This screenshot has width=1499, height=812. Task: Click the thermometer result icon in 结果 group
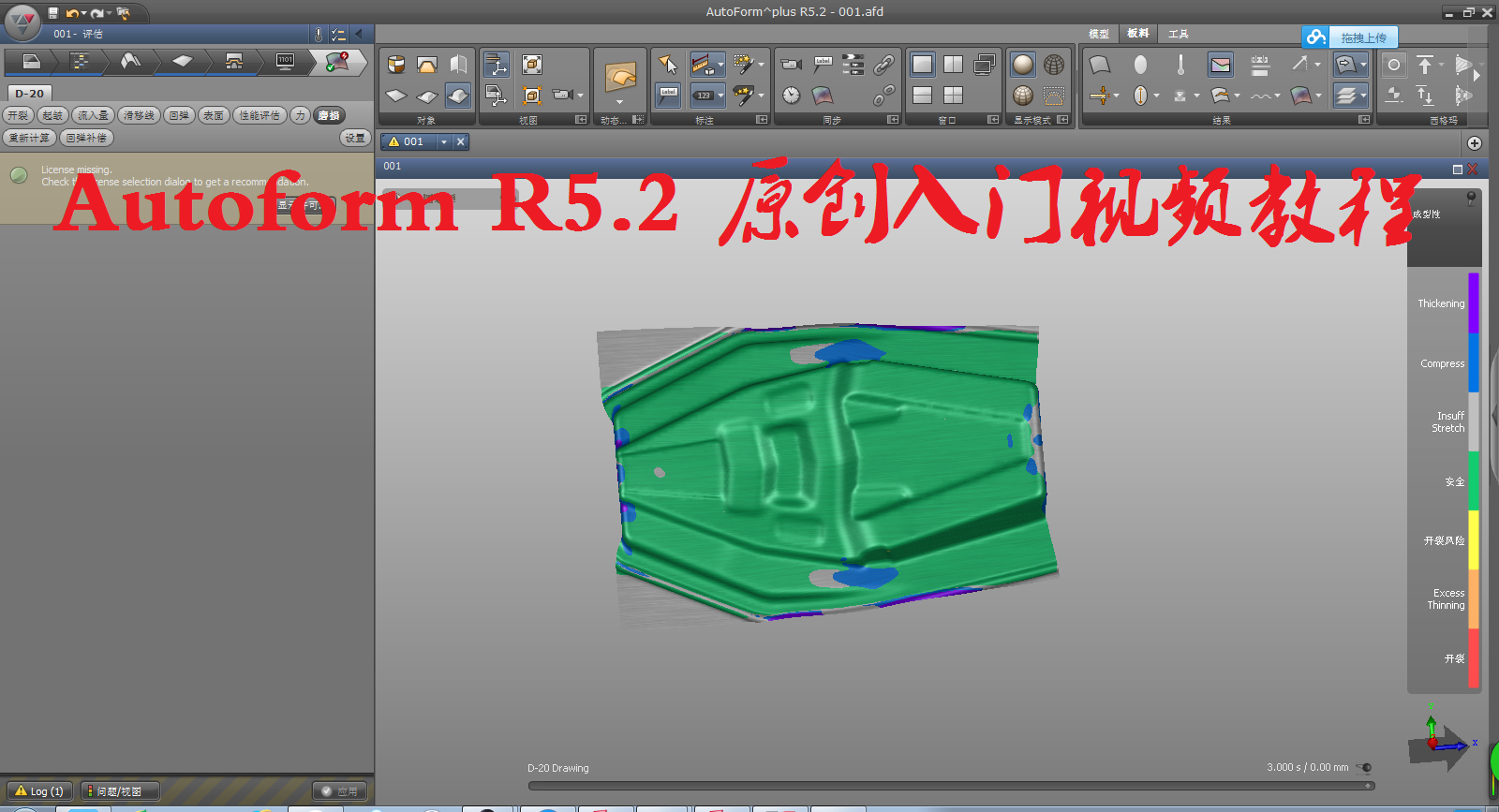coord(1180,65)
